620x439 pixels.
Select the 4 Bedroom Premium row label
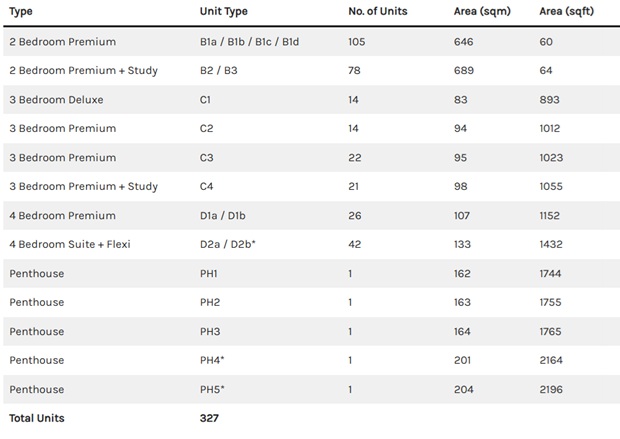click(62, 216)
